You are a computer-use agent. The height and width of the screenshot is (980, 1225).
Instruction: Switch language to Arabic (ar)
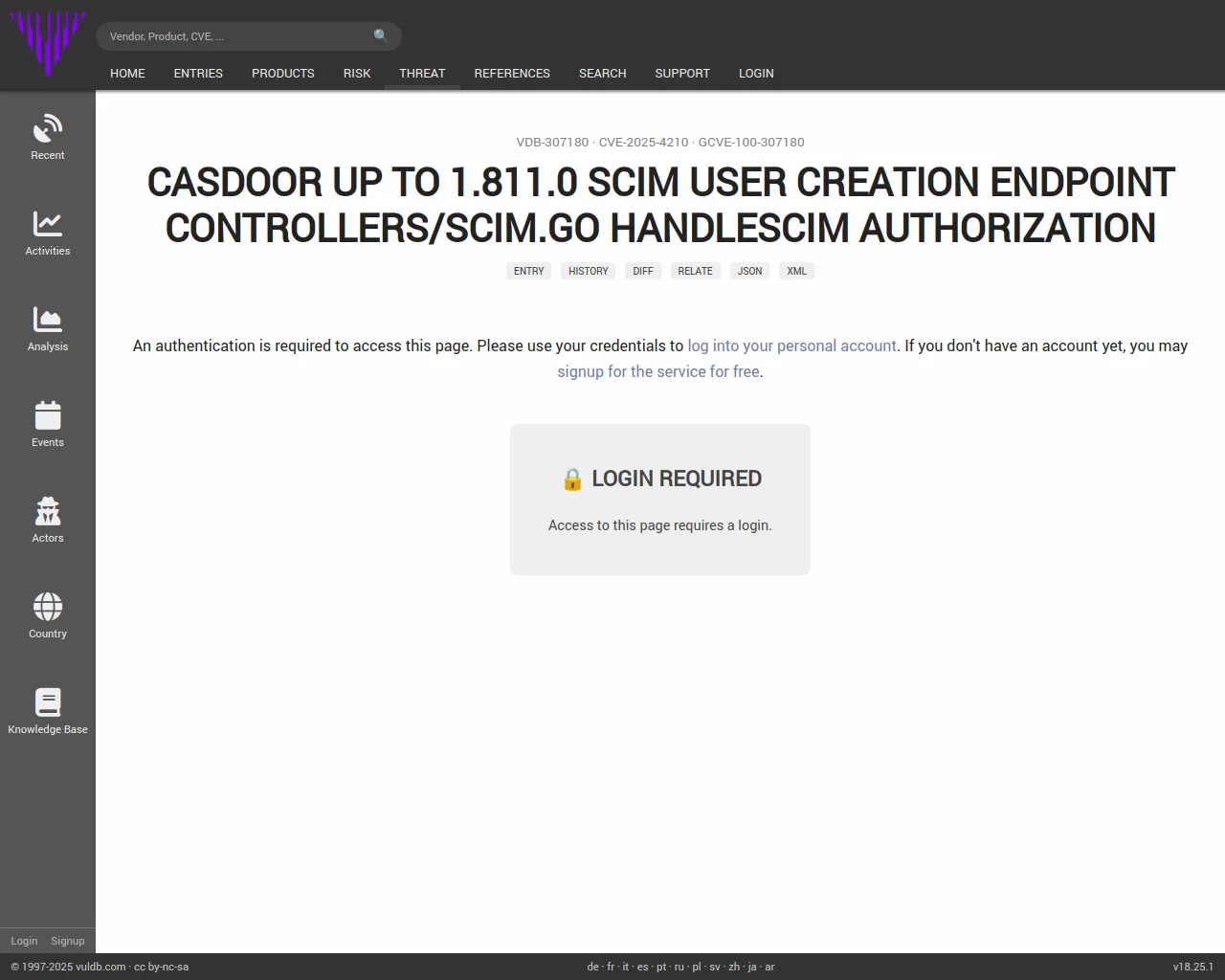(x=769, y=967)
